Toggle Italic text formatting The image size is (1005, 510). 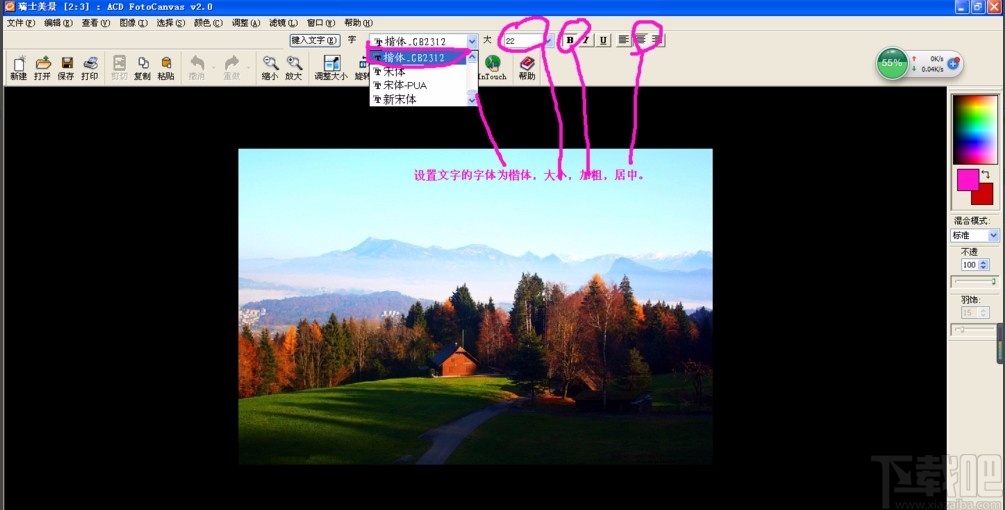(586, 40)
